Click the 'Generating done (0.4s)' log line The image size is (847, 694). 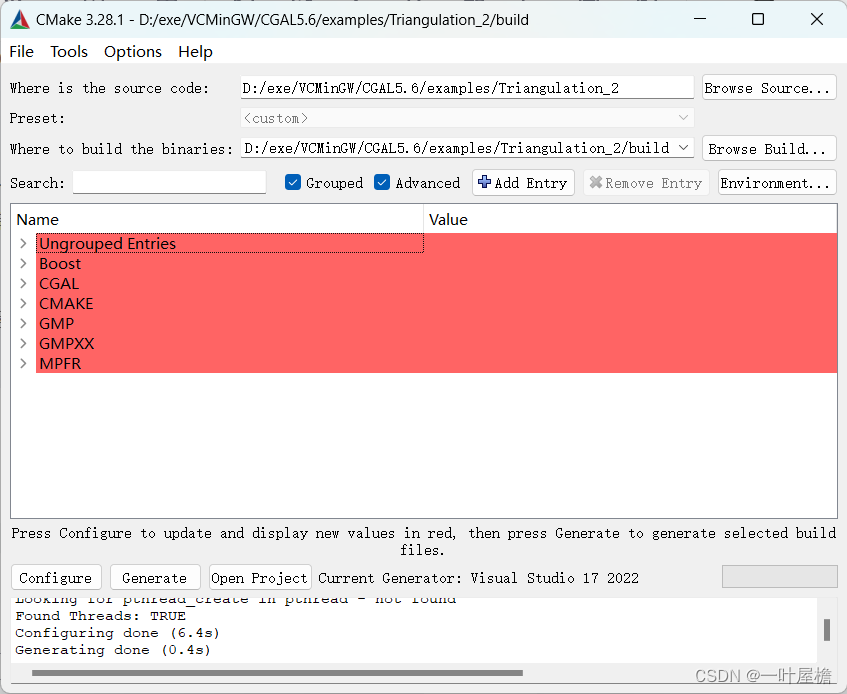[113, 650]
